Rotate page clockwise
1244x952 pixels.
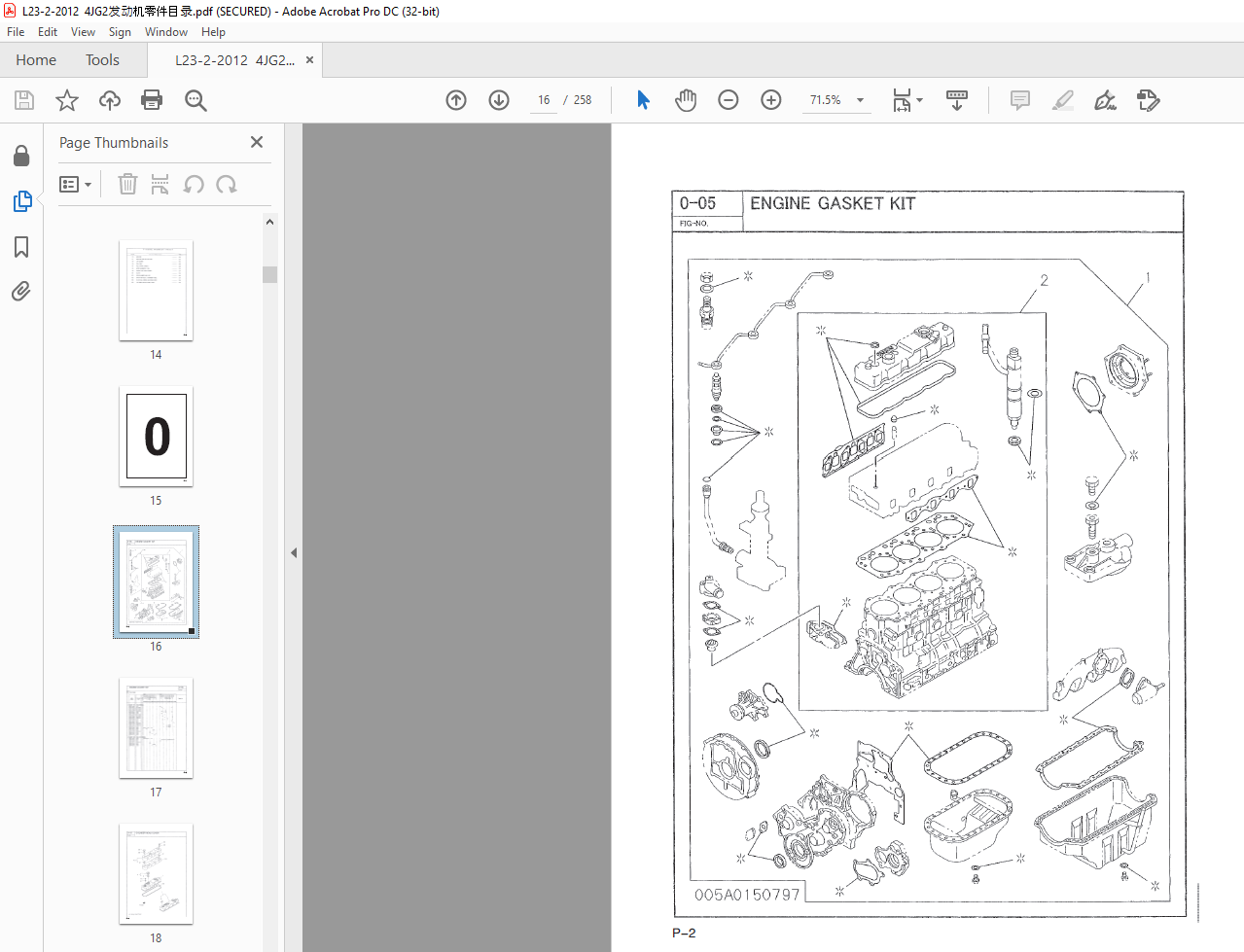click(227, 184)
